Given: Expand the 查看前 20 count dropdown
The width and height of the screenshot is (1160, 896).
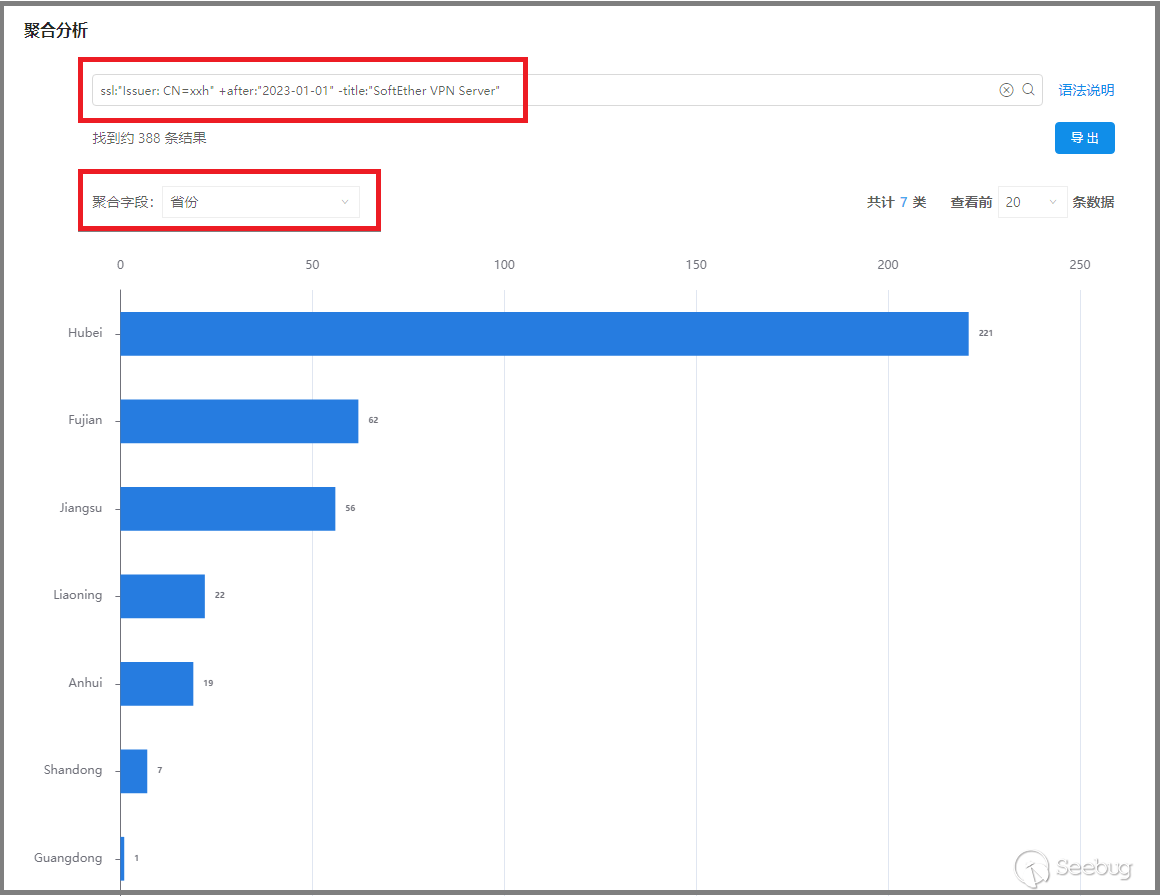Looking at the screenshot, I should point(1032,202).
